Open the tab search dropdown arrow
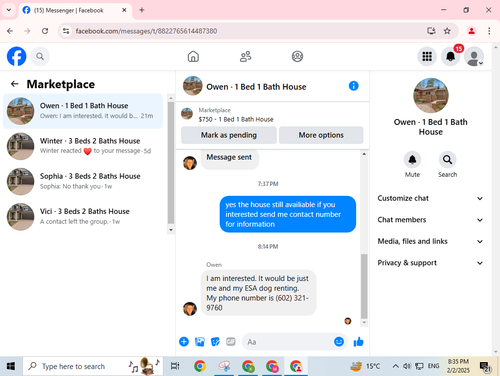 coord(9,10)
